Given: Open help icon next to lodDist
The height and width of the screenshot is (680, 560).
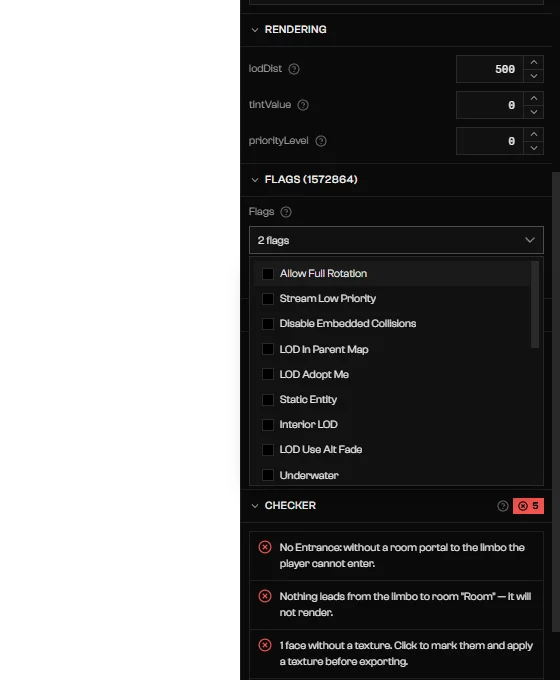Looking at the screenshot, I should [294, 69].
